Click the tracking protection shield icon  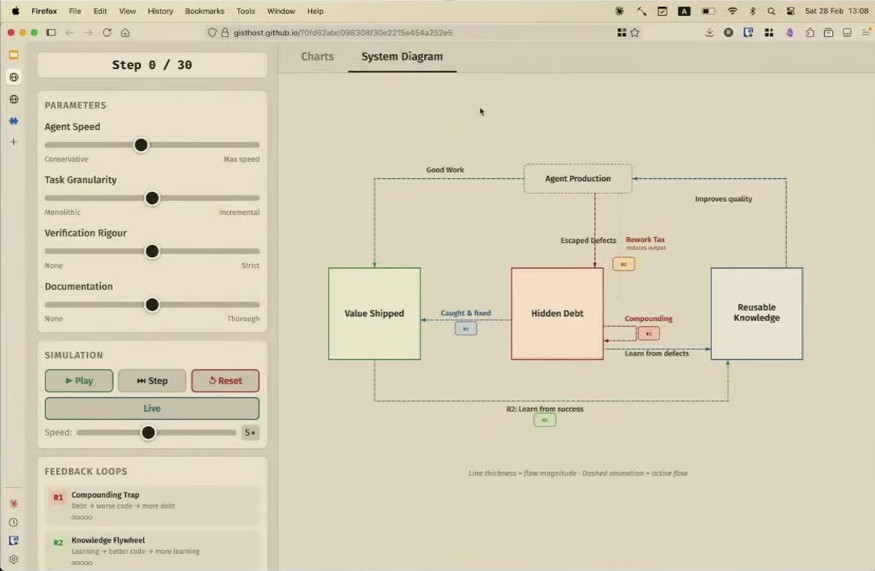[x=212, y=32]
